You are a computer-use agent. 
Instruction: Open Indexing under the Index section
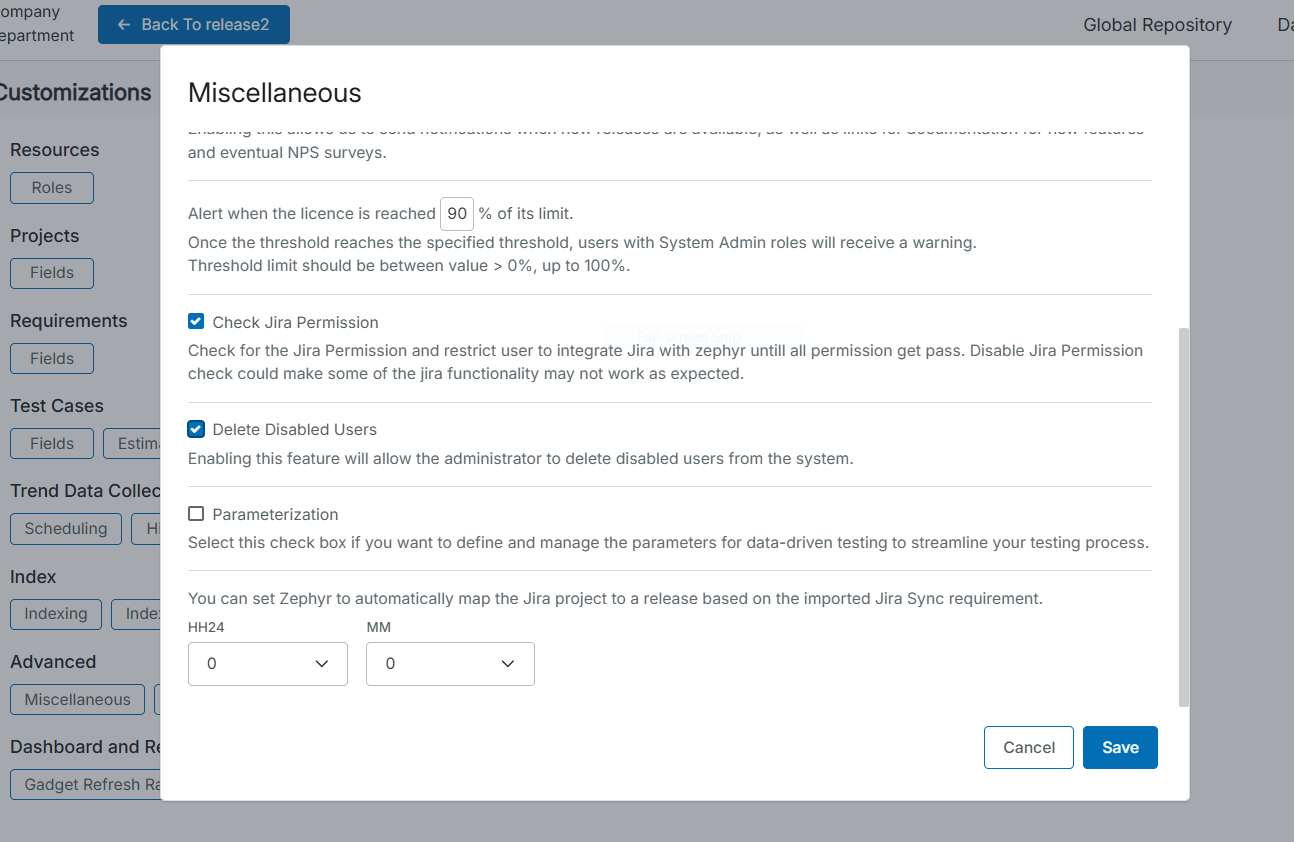pos(56,614)
